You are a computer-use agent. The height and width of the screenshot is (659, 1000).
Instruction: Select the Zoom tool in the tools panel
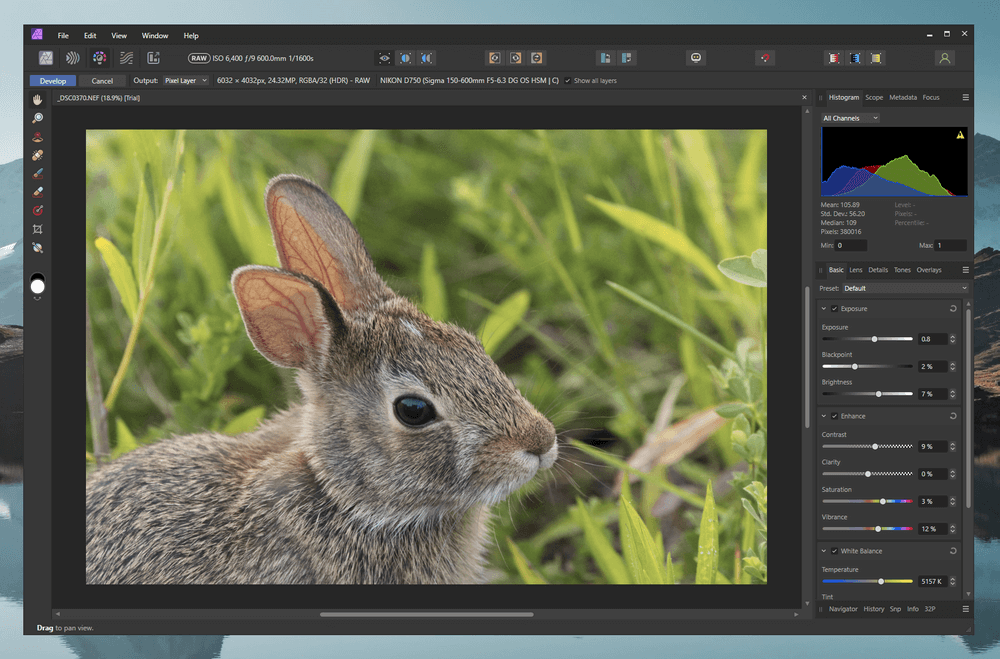(38, 118)
